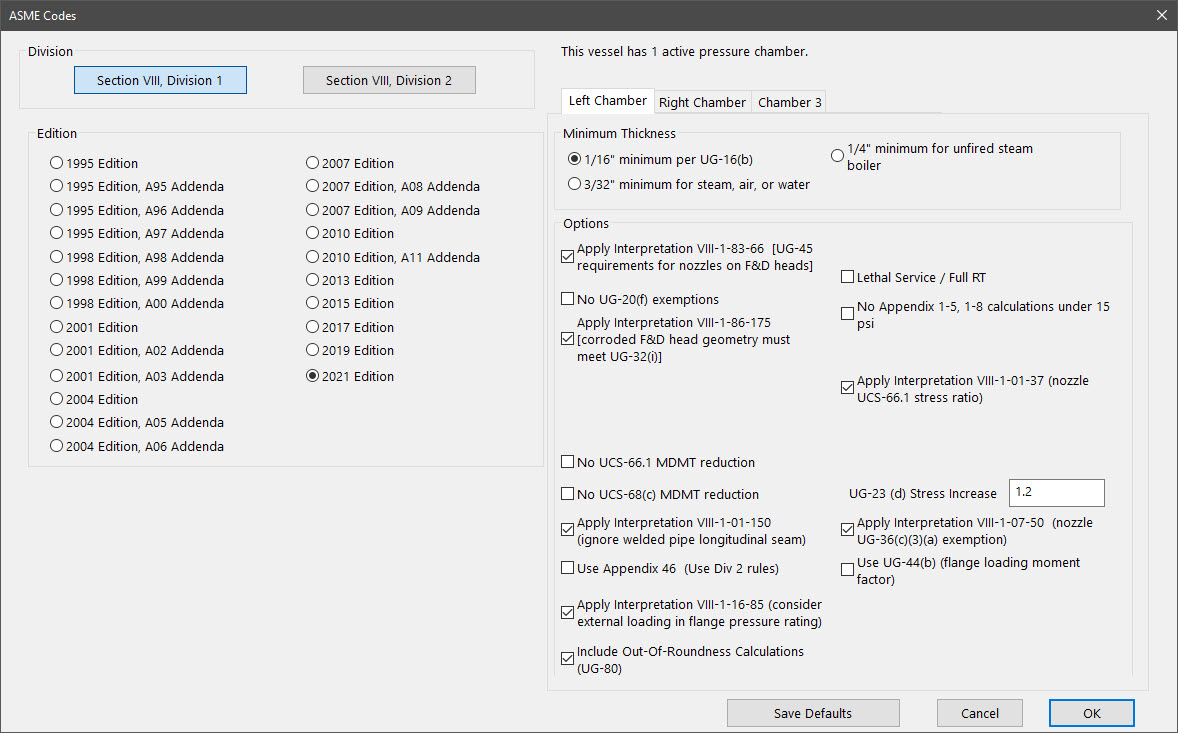
Task: Open the Right Chamber tab
Action: [702, 102]
